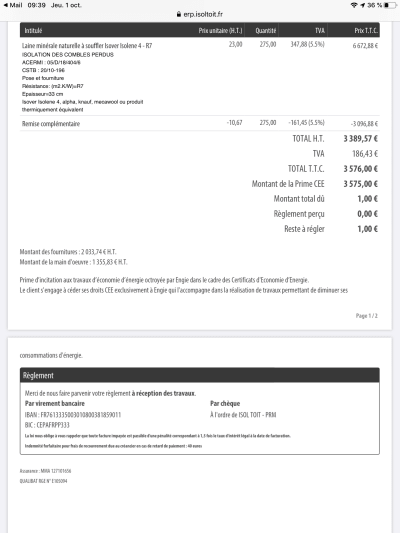This screenshot has height=533, width=400.
Task: Click the Prix unitaire (H.T.) column header
Action: pyautogui.click(x=220, y=31)
